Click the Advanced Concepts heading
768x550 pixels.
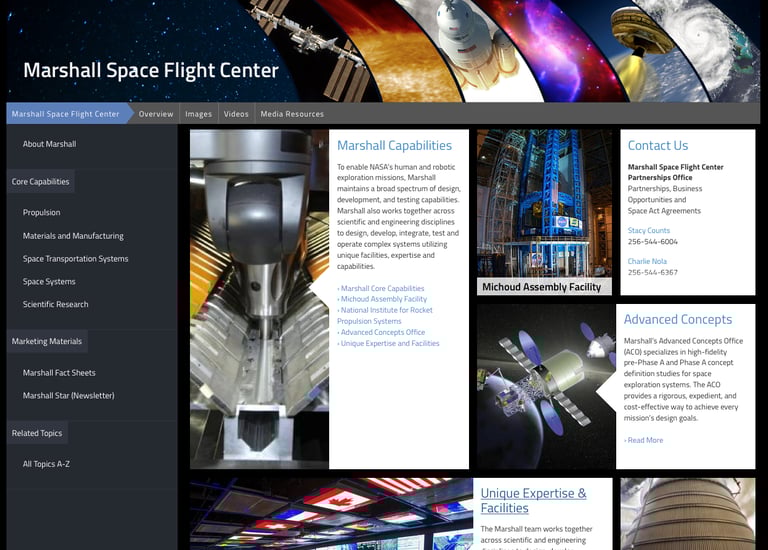click(x=678, y=319)
